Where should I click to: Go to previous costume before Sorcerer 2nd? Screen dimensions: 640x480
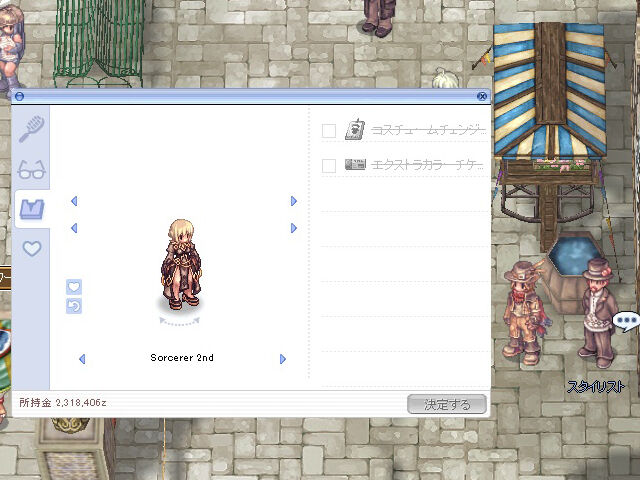pos(82,359)
